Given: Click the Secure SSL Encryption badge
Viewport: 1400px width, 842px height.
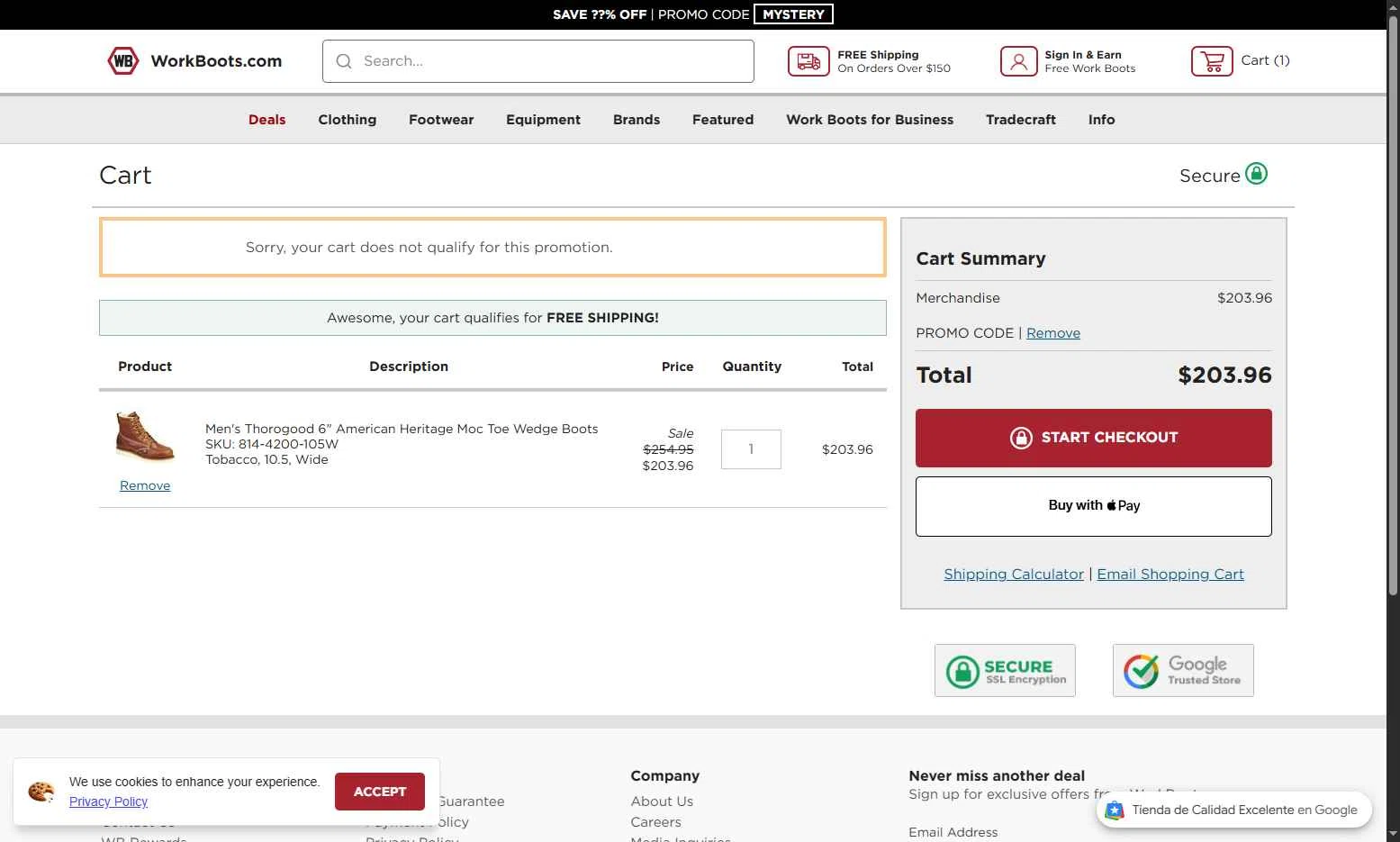Looking at the screenshot, I should [1005, 670].
